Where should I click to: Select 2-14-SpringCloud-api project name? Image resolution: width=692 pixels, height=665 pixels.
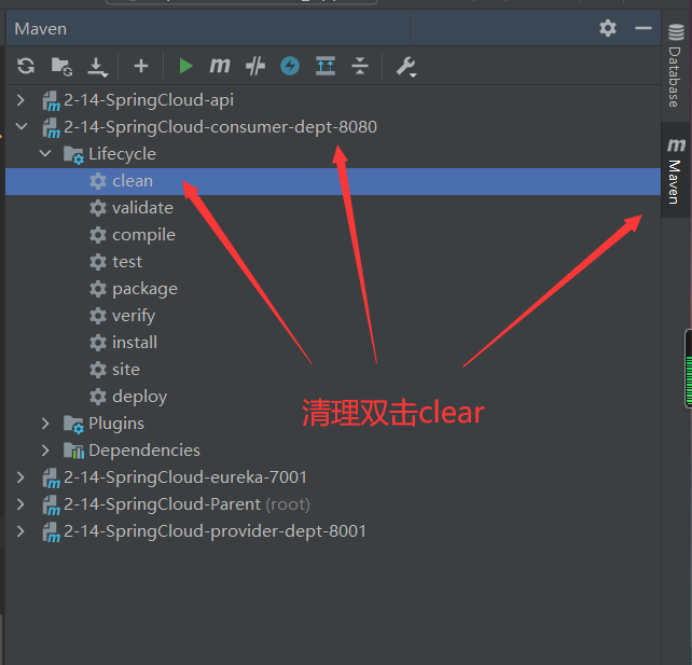click(149, 100)
